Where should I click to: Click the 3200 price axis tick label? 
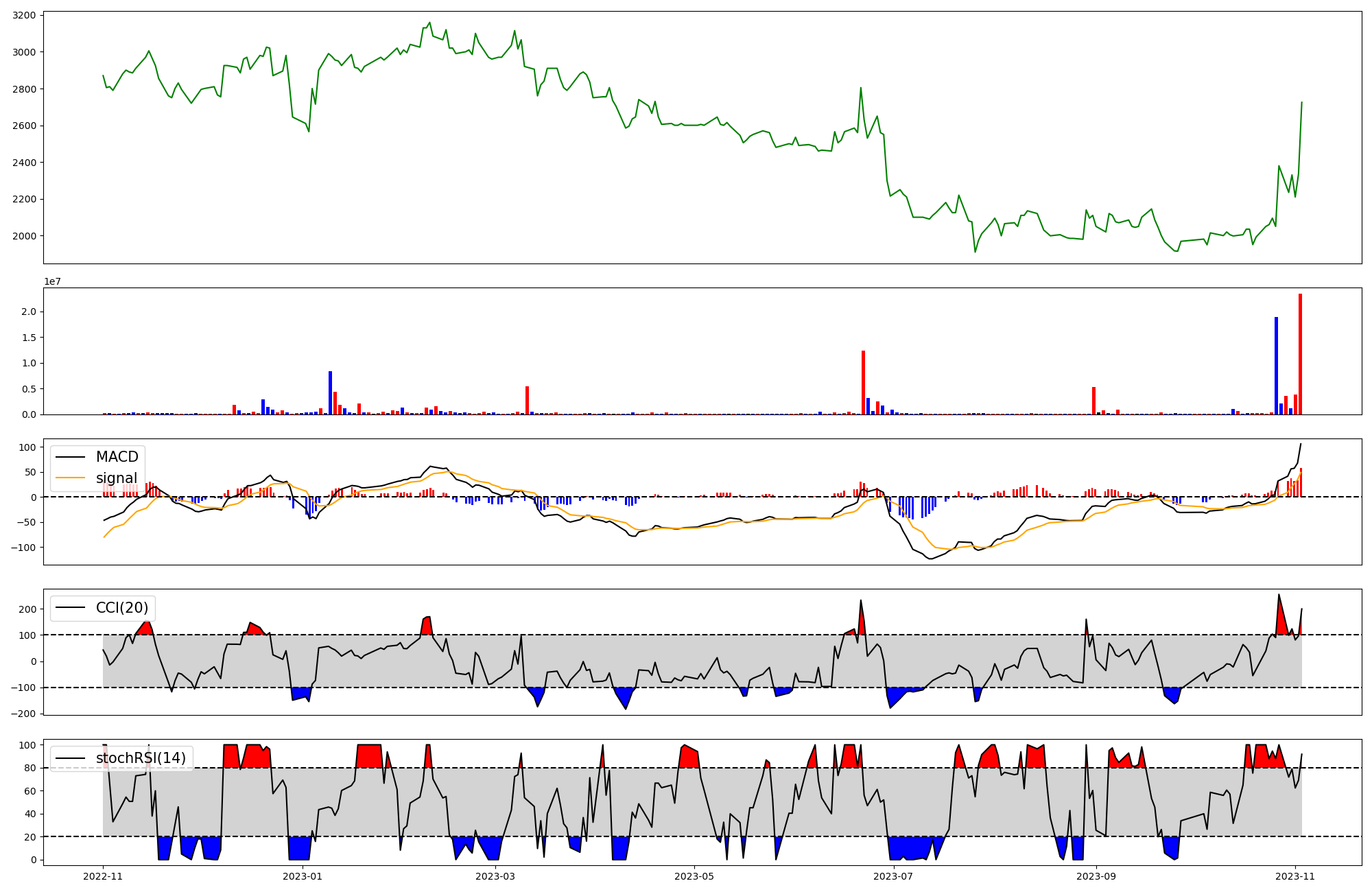[x=24, y=15]
